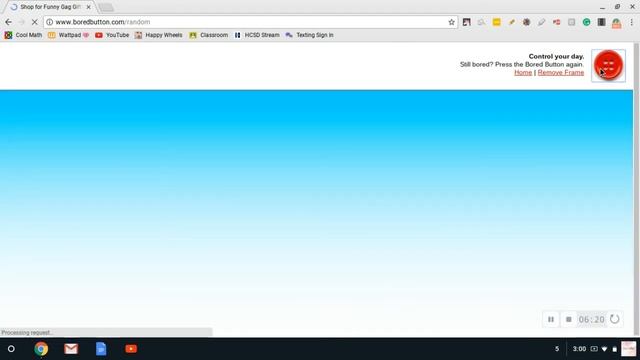Image resolution: width=640 pixels, height=360 pixels.
Task: Open the HCSD Stream bookmark
Action: coord(257,35)
